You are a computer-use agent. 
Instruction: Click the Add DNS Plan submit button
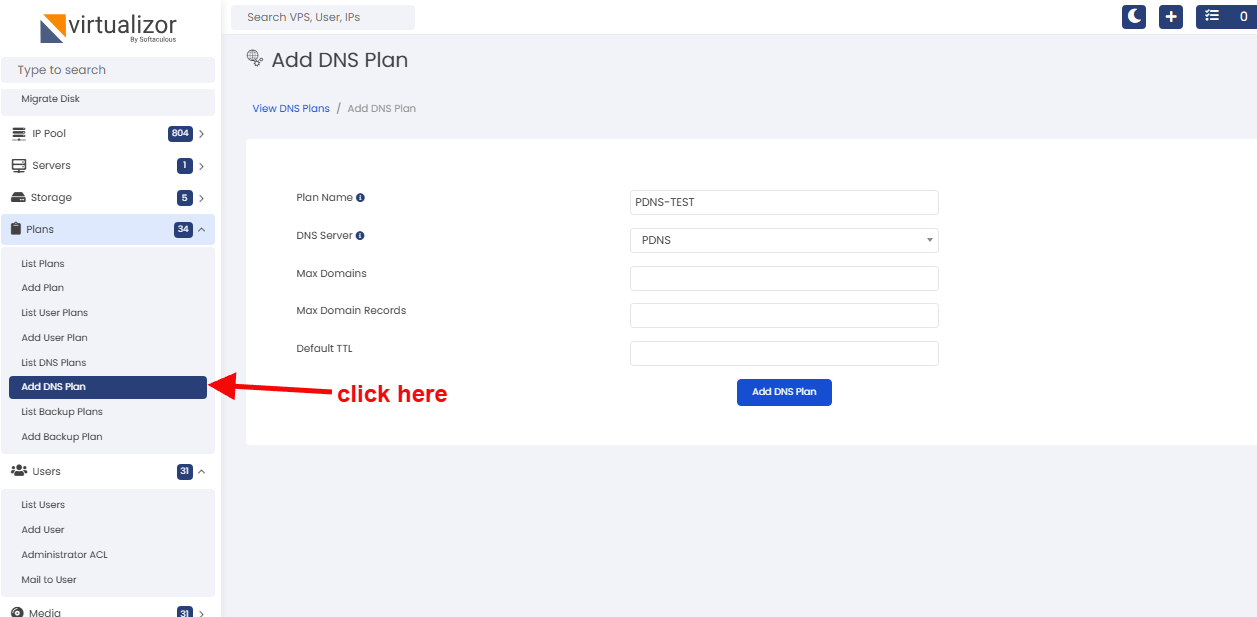pyautogui.click(x=784, y=392)
